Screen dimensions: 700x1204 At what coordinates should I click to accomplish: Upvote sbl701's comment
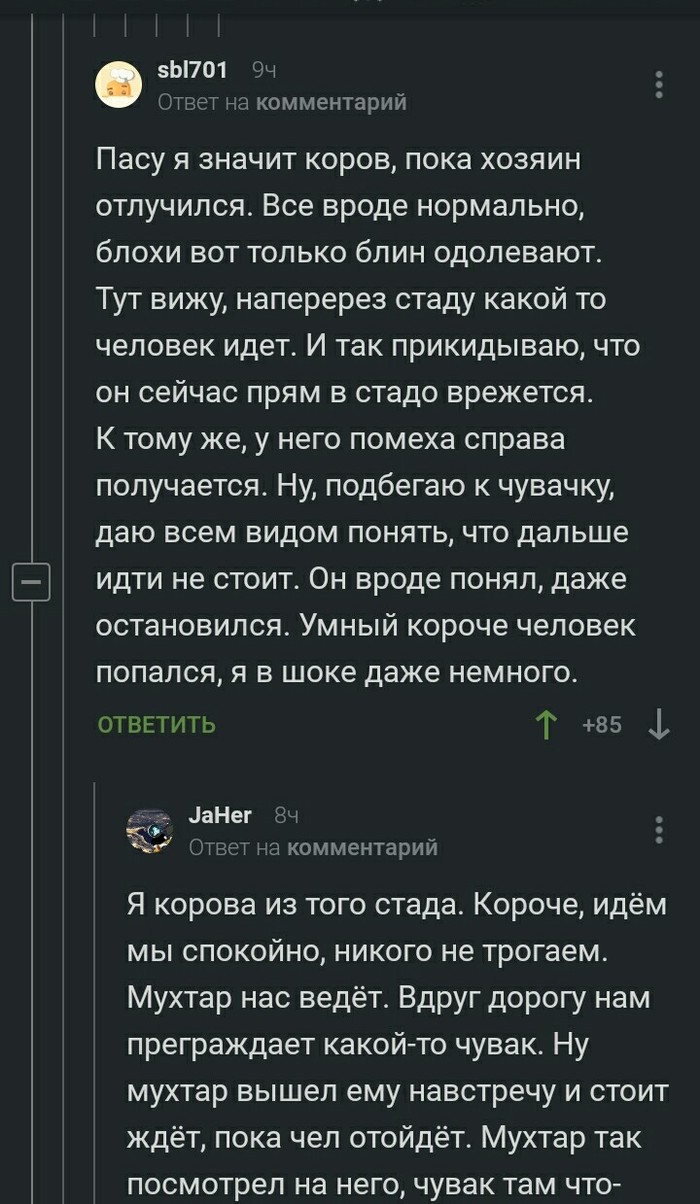(545, 724)
